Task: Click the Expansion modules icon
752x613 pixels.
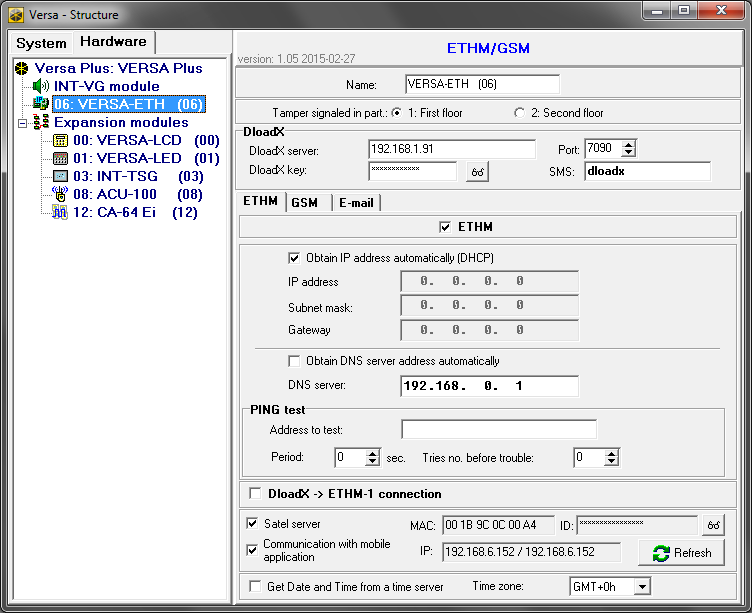Action: [x=41, y=122]
